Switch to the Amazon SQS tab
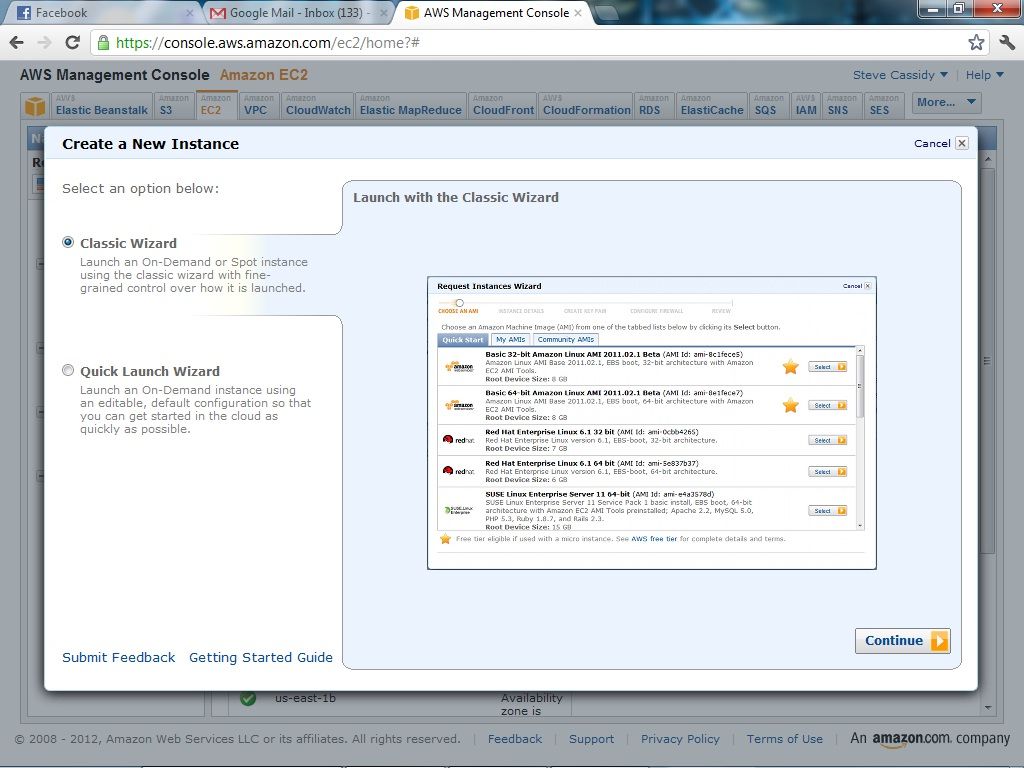The height and width of the screenshot is (768, 1024). click(769, 106)
